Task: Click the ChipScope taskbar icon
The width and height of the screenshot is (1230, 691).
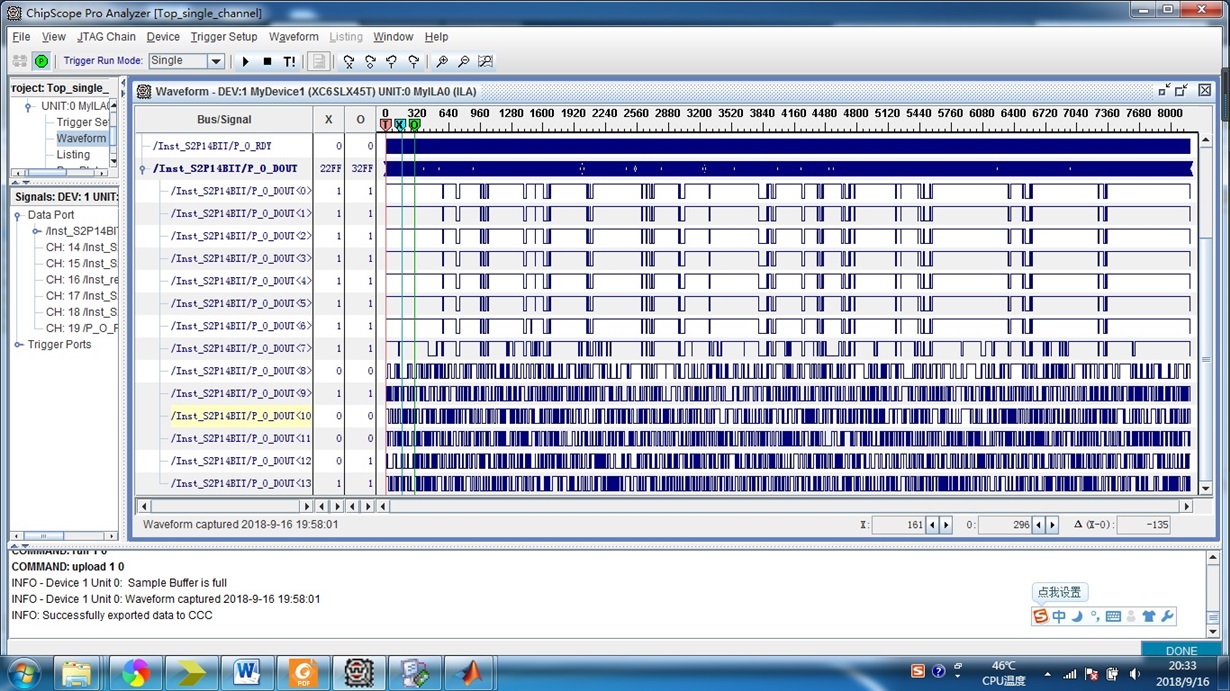Action: point(358,672)
